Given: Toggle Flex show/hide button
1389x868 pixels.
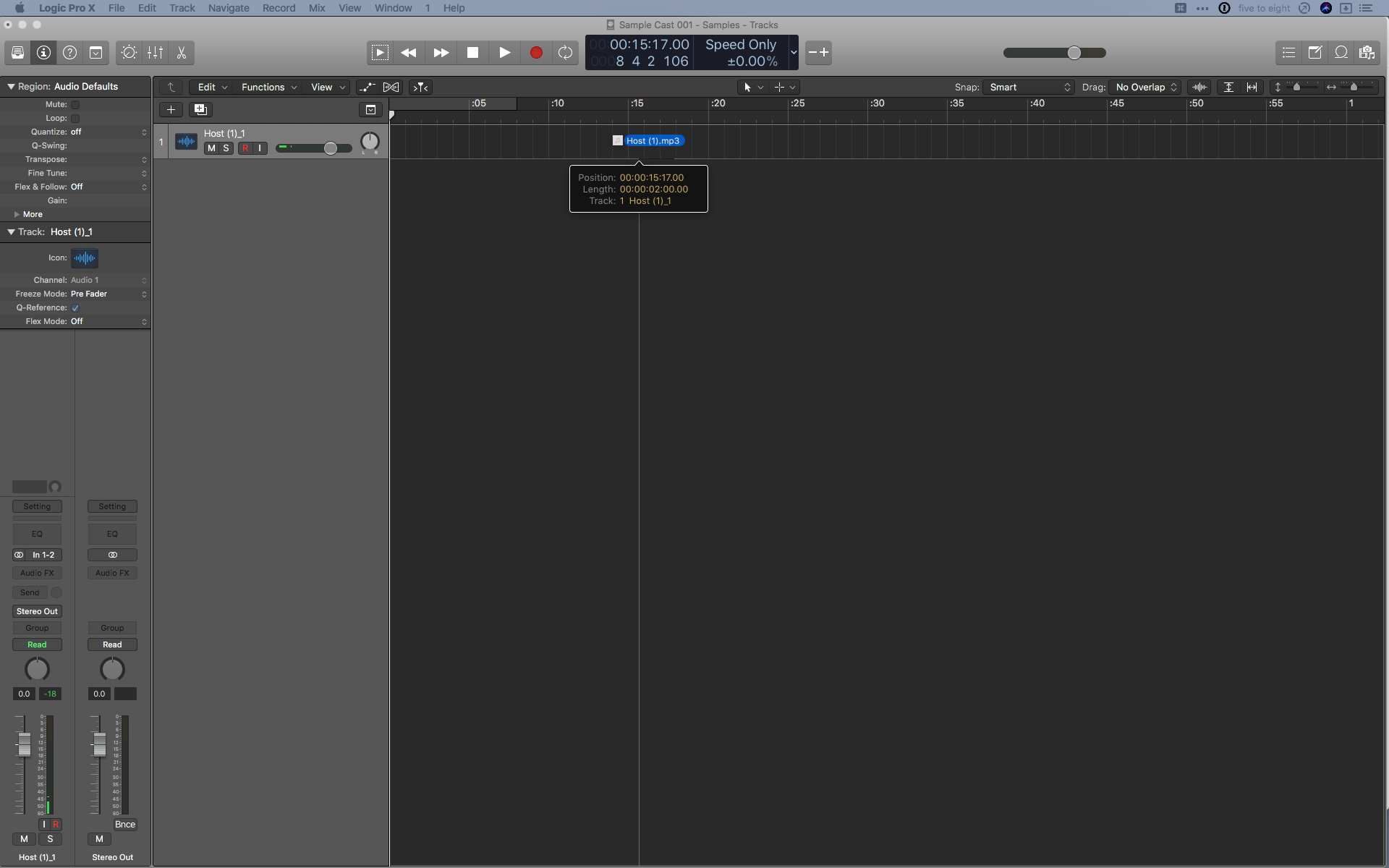Looking at the screenshot, I should (391, 88).
